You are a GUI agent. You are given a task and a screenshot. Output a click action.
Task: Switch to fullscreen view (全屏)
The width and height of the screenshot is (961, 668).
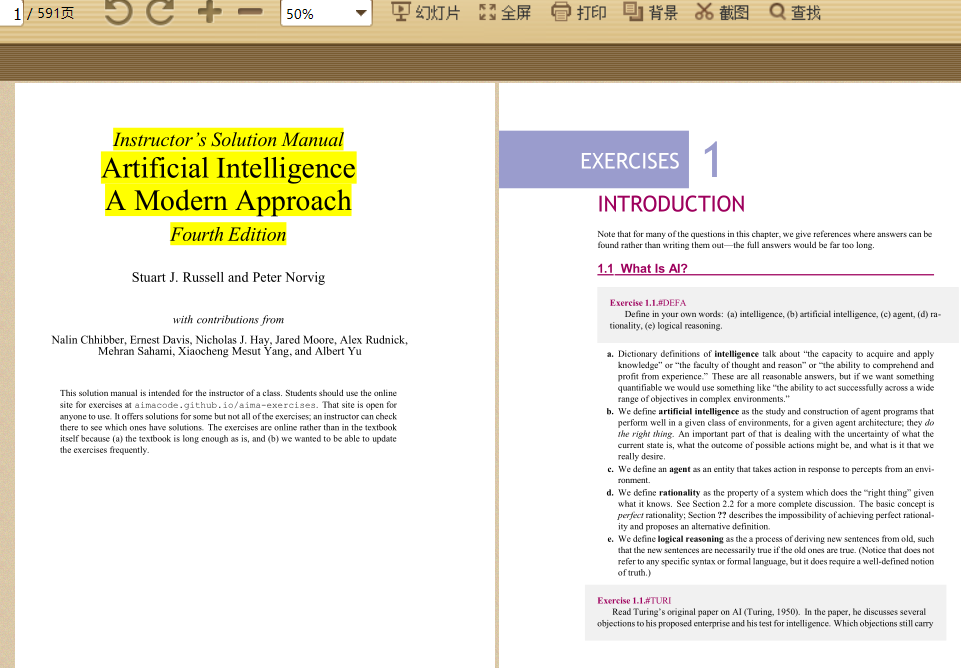point(504,12)
